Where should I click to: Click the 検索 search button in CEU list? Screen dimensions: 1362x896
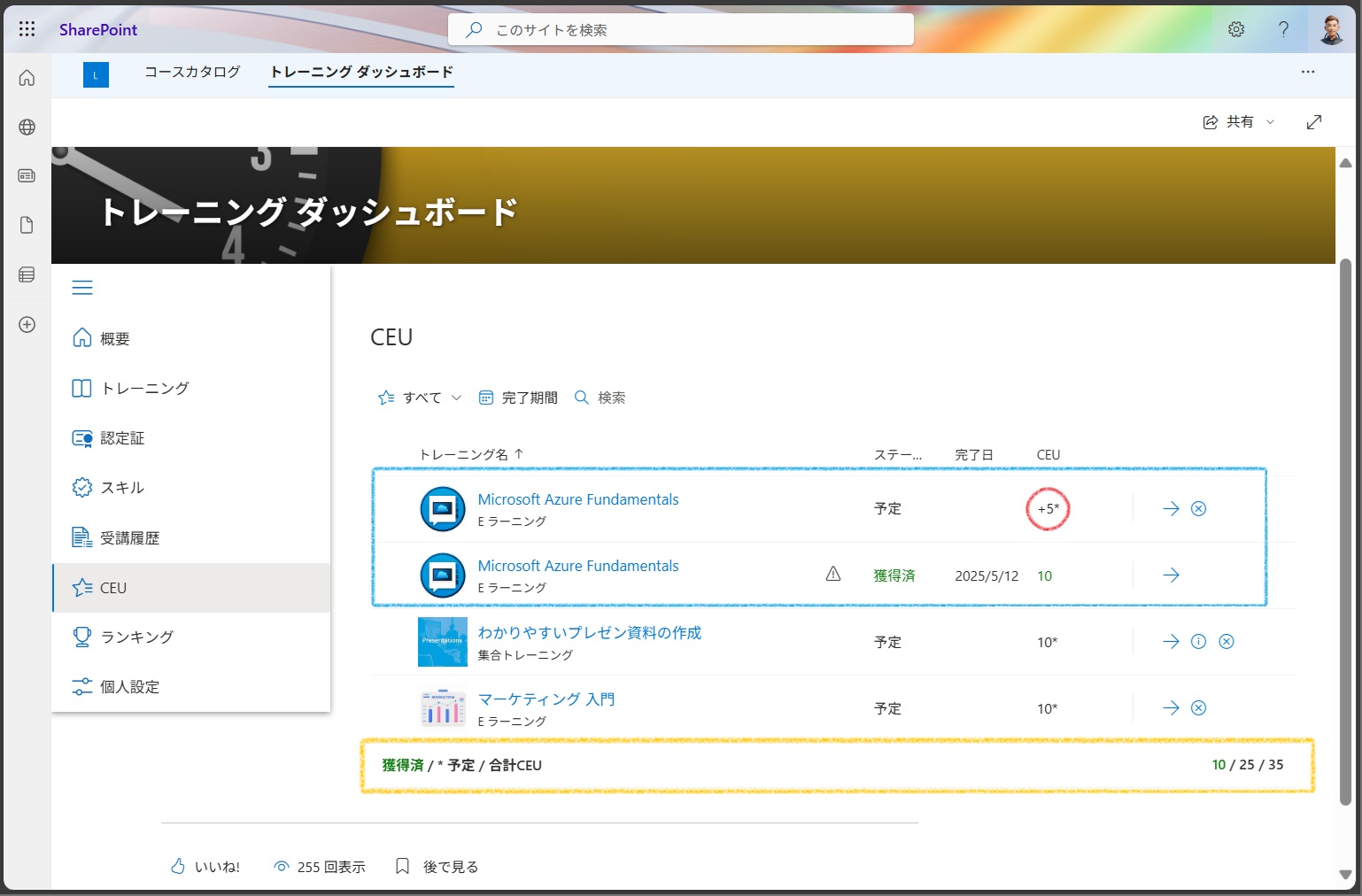pos(600,398)
